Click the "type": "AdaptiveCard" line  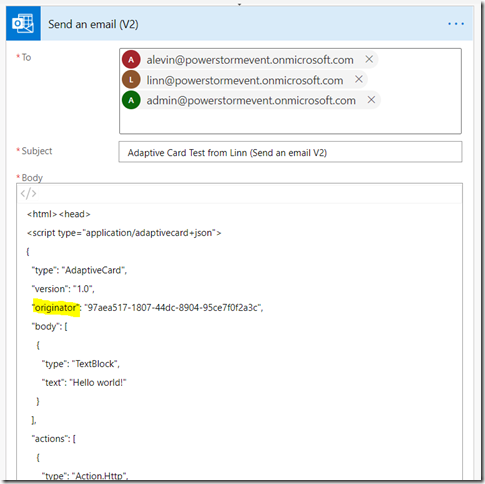click(x=79, y=270)
